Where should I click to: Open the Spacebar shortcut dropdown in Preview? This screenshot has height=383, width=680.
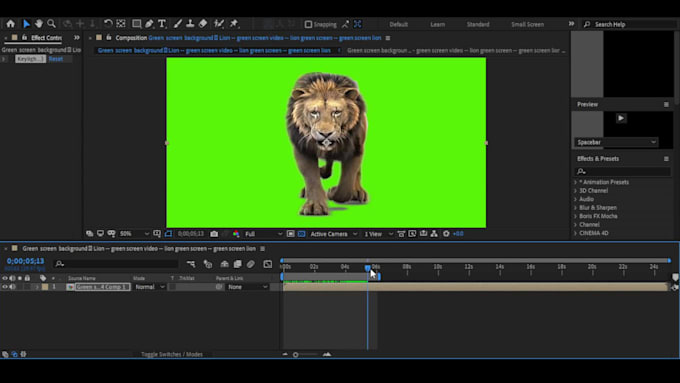pyautogui.click(x=616, y=142)
